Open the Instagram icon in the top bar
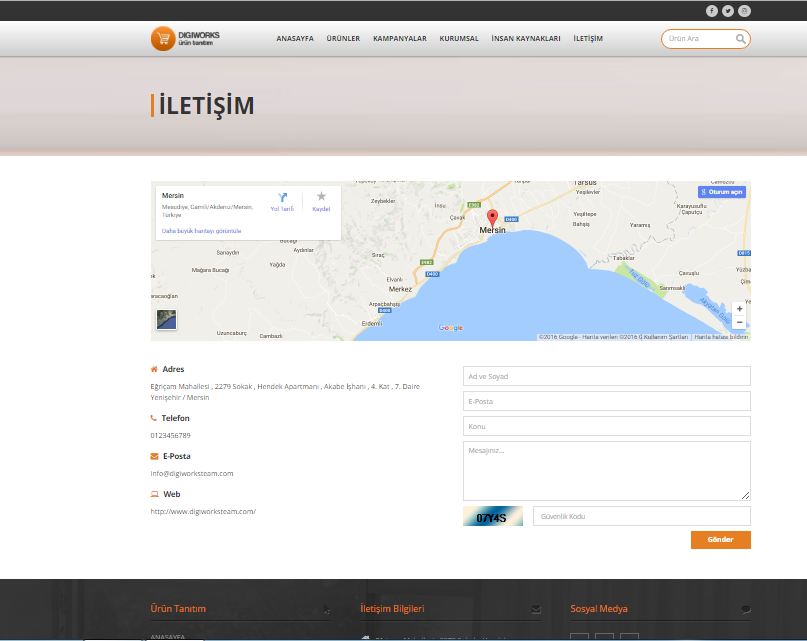 point(744,11)
